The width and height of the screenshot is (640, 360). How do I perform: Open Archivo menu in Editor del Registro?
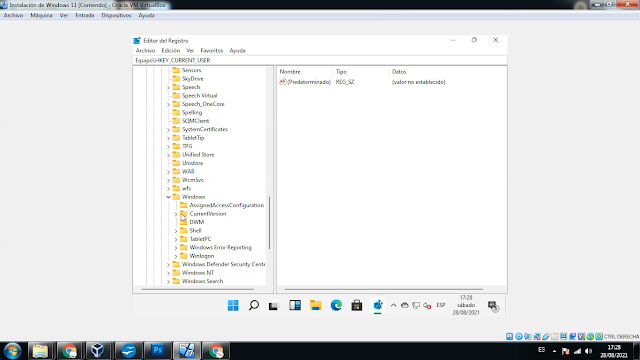coord(145,51)
